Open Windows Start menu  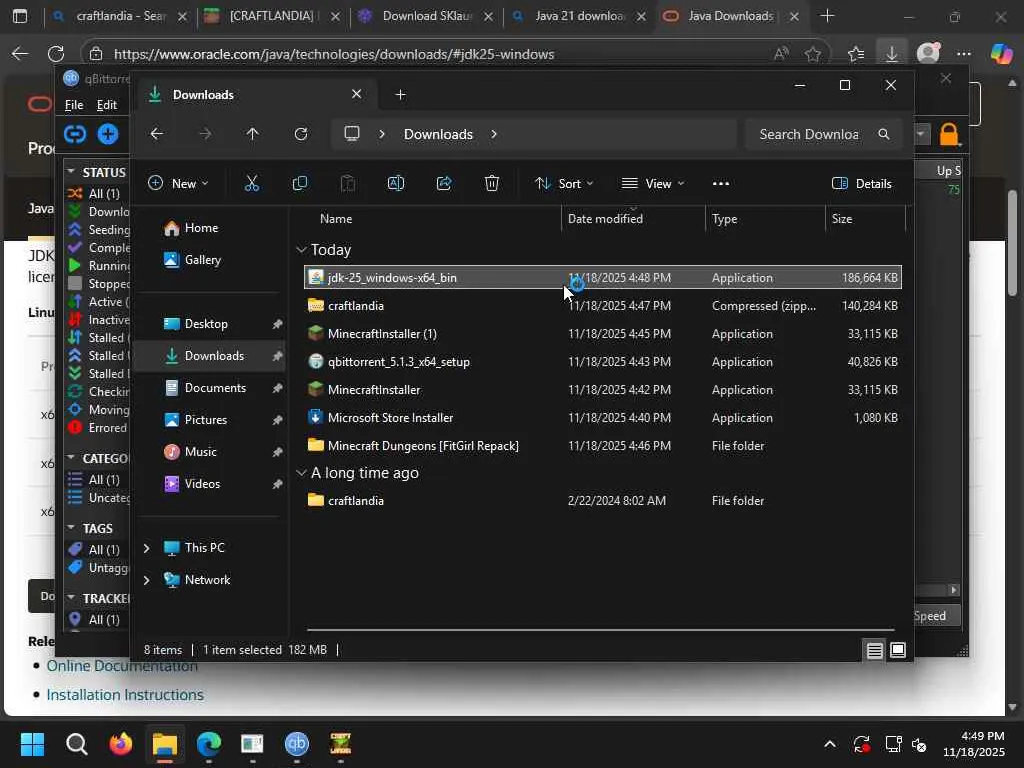pyautogui.click(x=32, y=744)
